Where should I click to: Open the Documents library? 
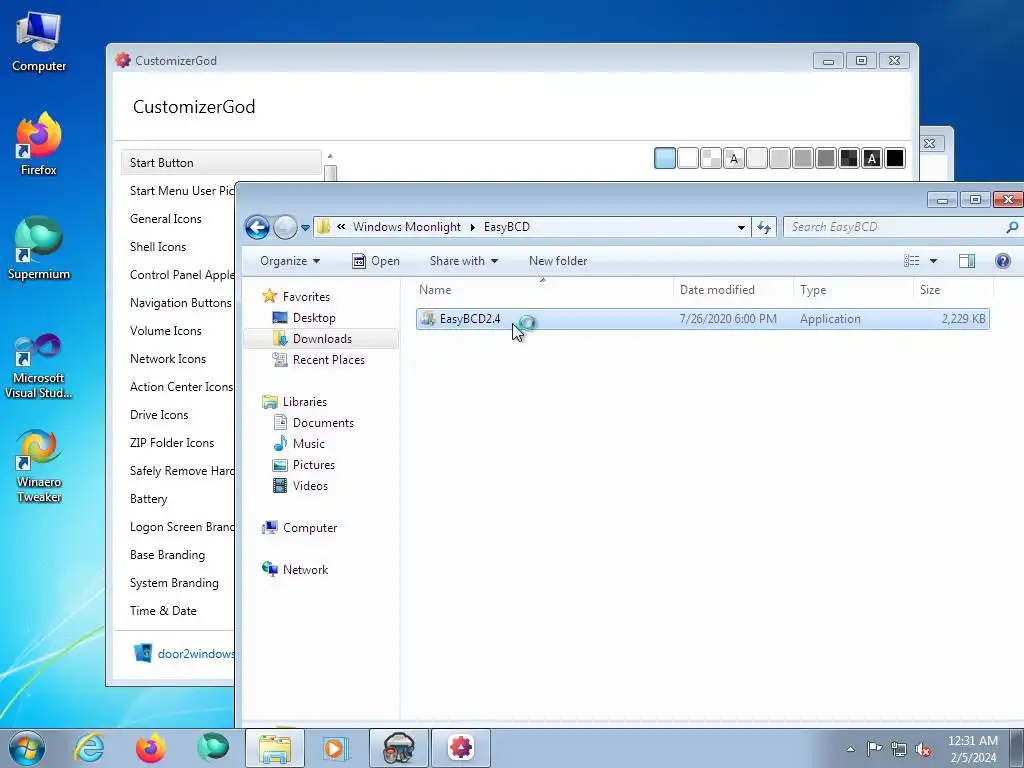[323, 423]
